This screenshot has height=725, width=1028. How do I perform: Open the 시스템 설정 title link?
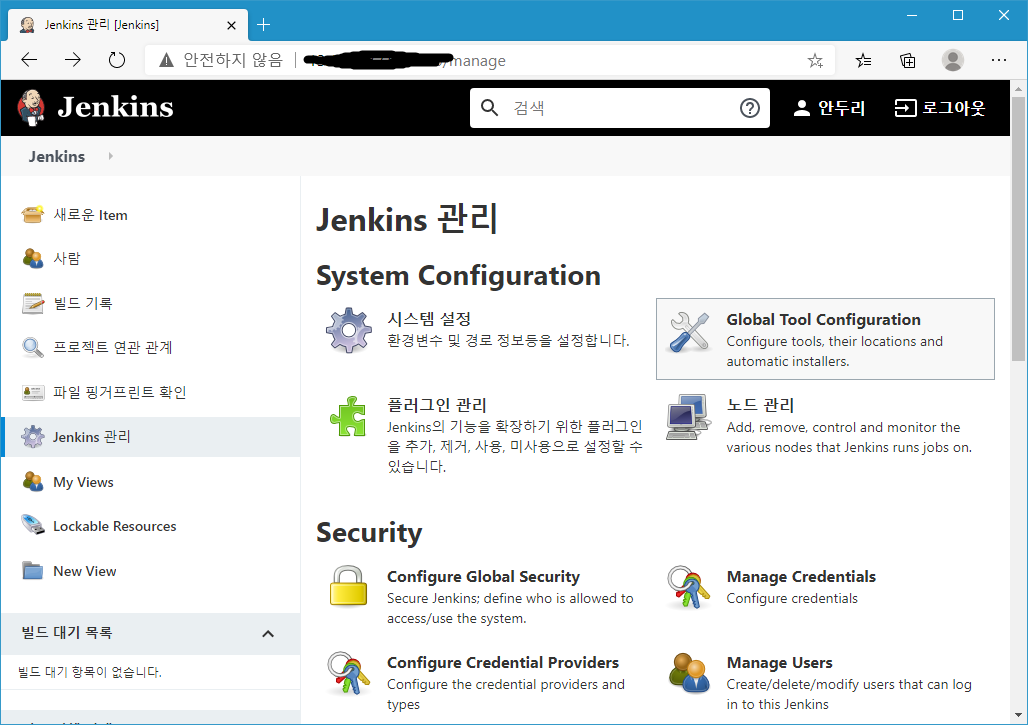pos(429,319)
